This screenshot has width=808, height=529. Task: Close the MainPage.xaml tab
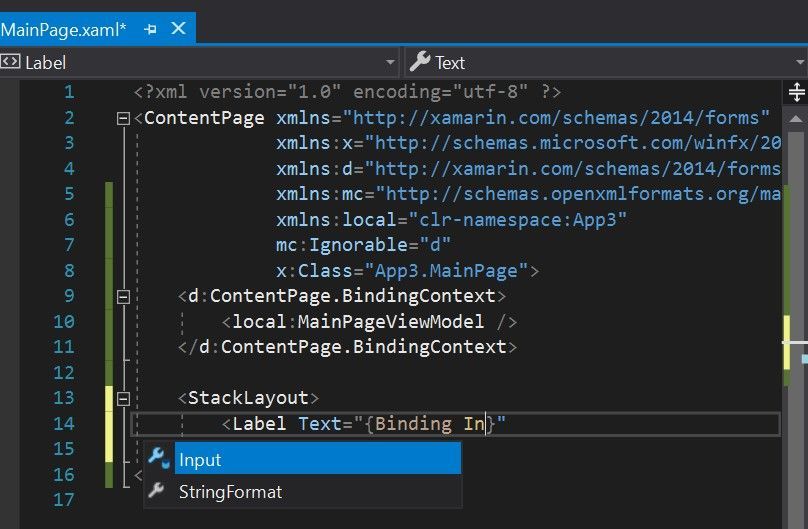click(179, 28)
